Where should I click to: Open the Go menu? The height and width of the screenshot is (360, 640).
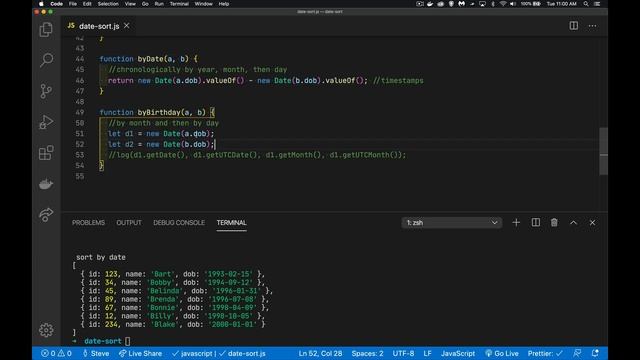click(x=145, y=4)
